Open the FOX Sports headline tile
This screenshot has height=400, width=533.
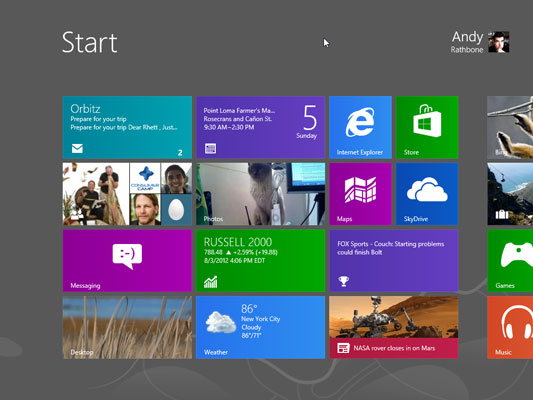point(394,261)
